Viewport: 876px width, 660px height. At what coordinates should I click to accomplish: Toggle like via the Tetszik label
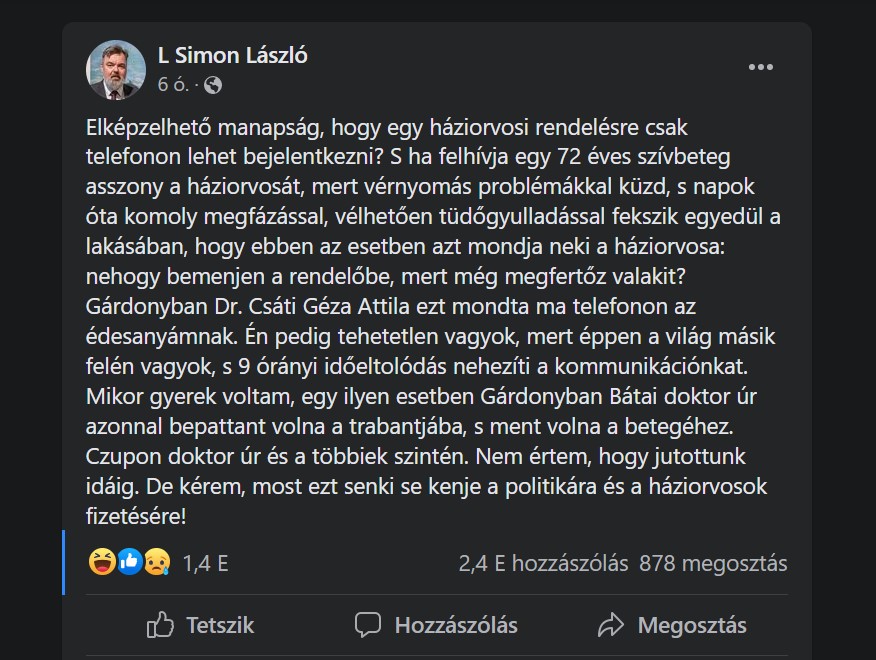(x=220, y=626)
